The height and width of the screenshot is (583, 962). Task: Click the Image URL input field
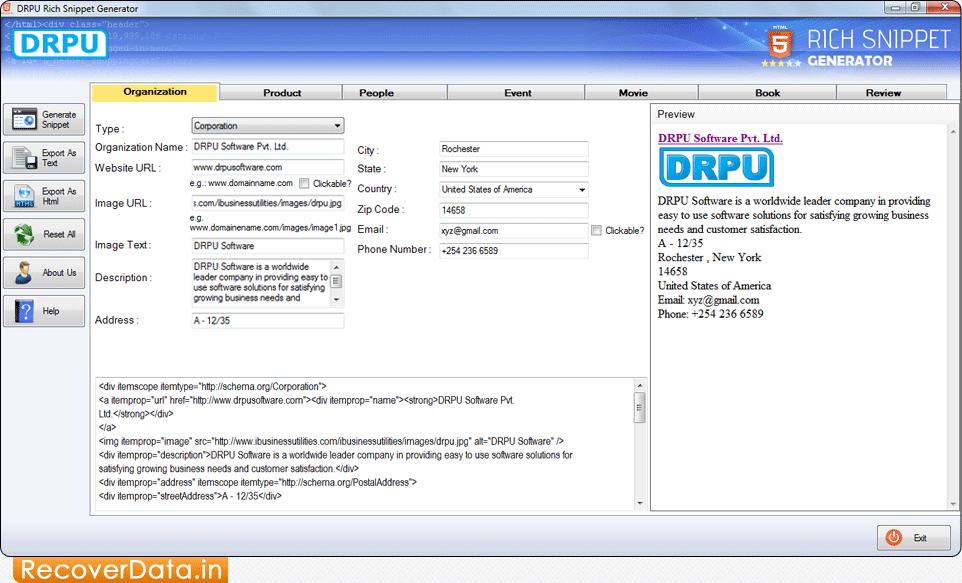point(267,203)
